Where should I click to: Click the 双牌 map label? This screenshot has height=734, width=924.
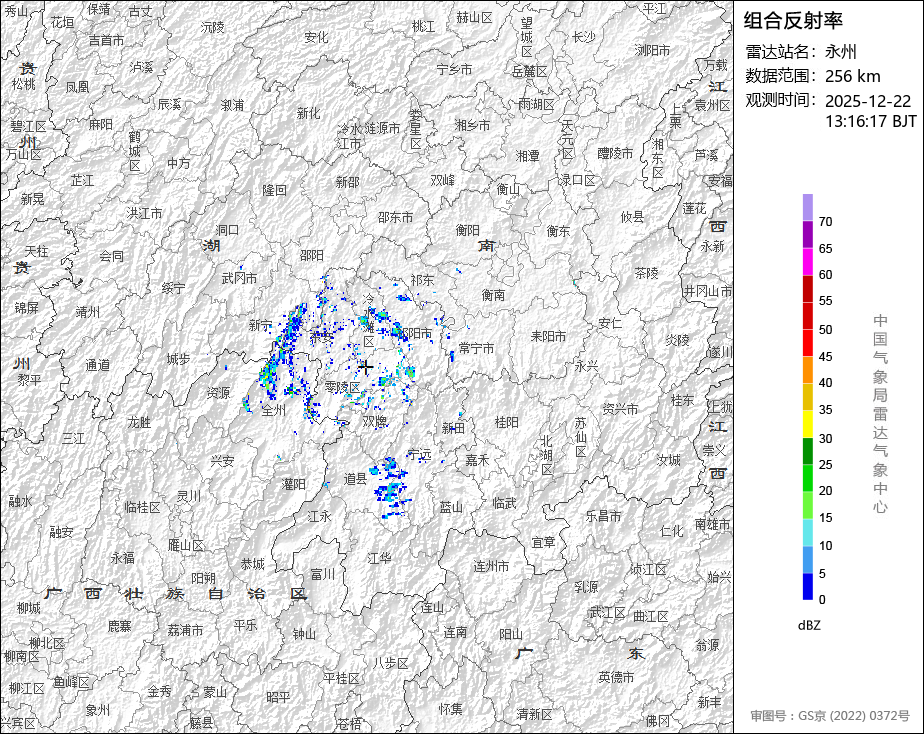[x=374, y=421]
